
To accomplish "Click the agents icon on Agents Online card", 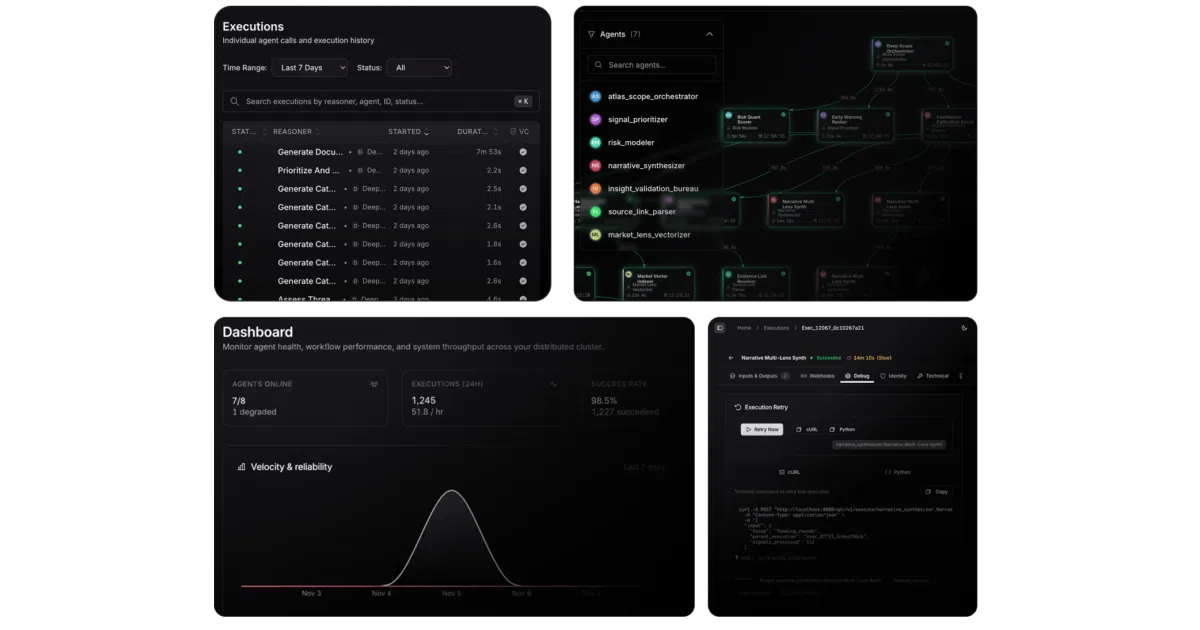I will tap(374, 384).
